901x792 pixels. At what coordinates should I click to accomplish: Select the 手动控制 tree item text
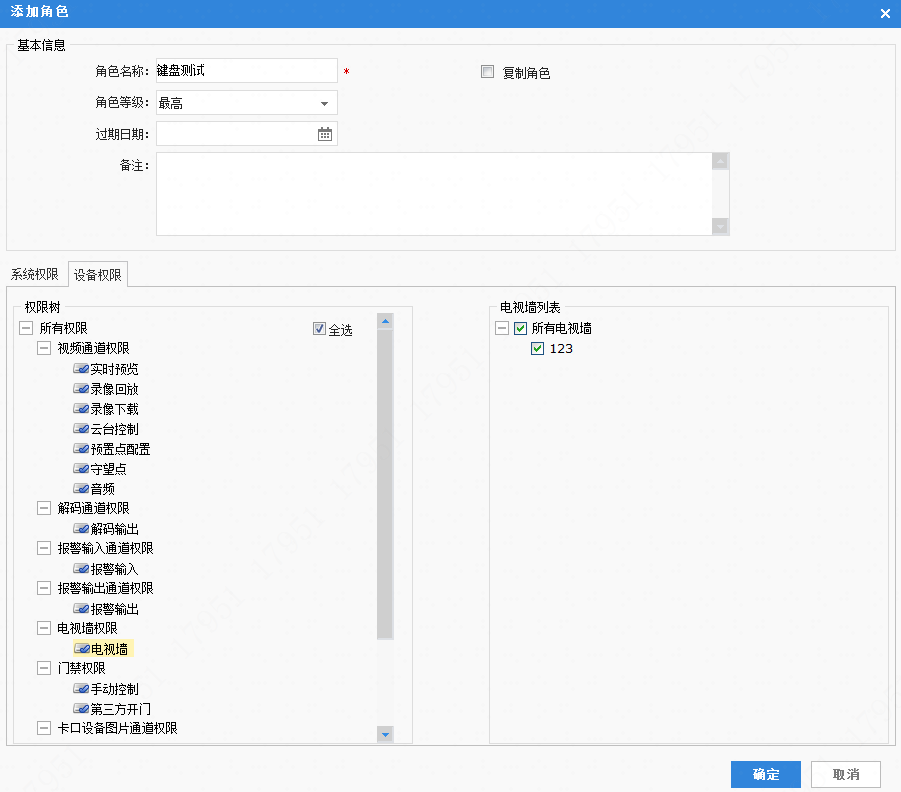114,689
